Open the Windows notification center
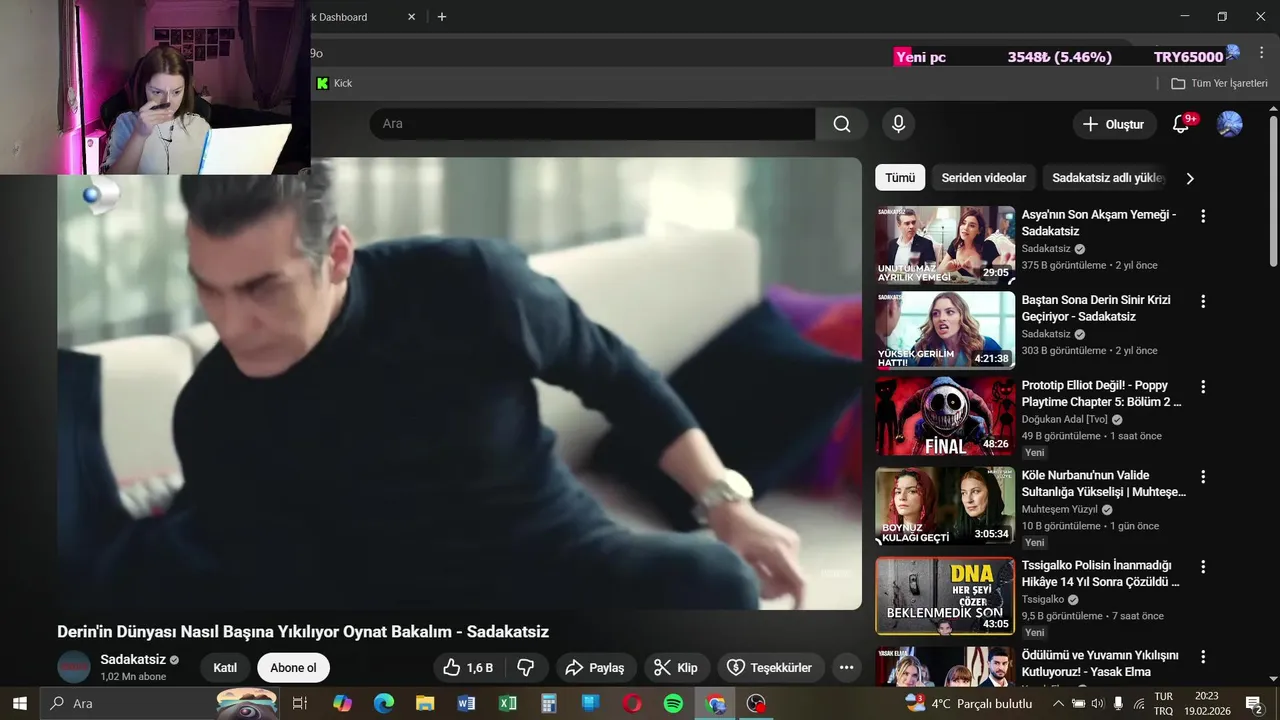This screenshot has height=720, width=1280. (x=1253, y=704)
